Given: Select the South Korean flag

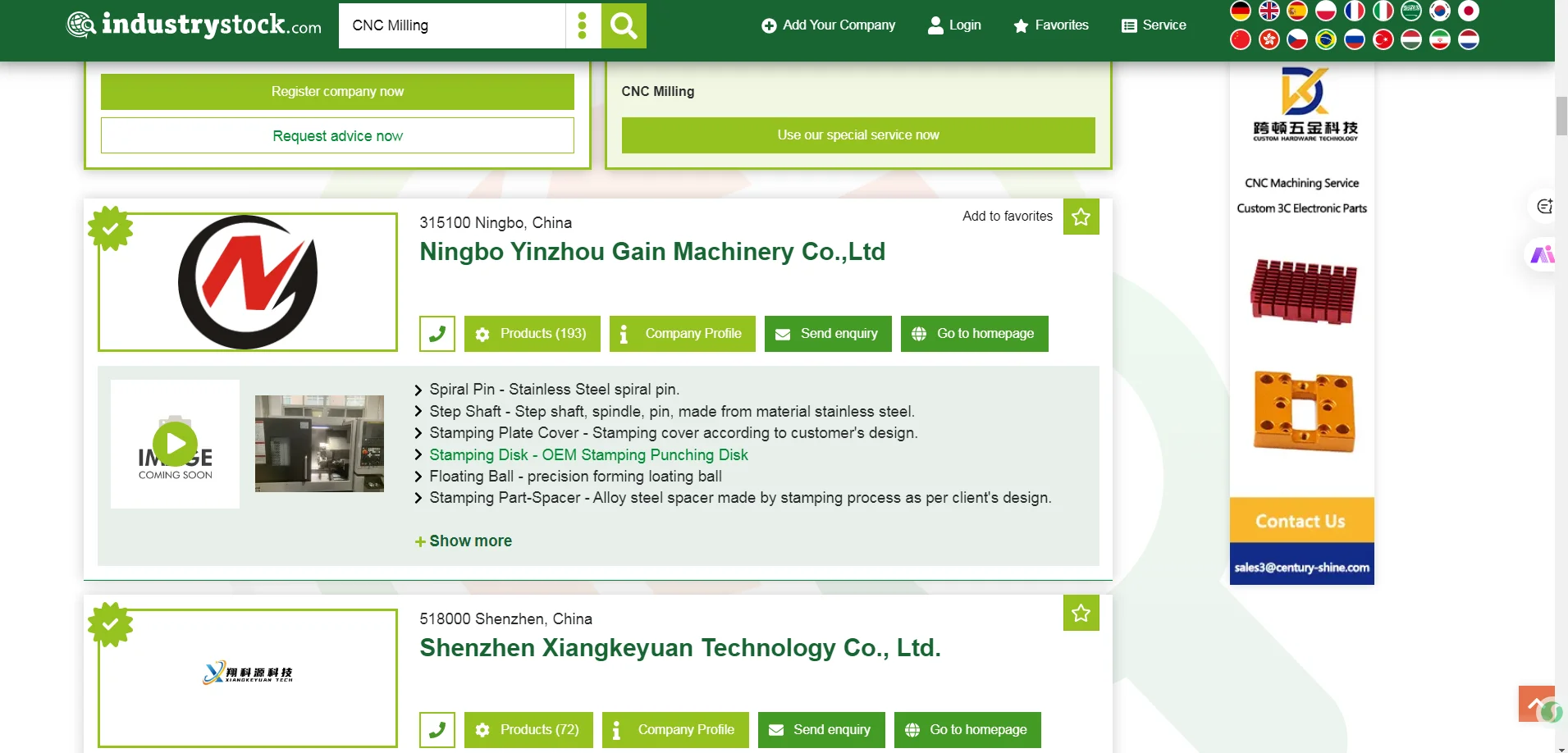Looking at the screenshot, I should pyautogui.click(x=1440, y=11).
